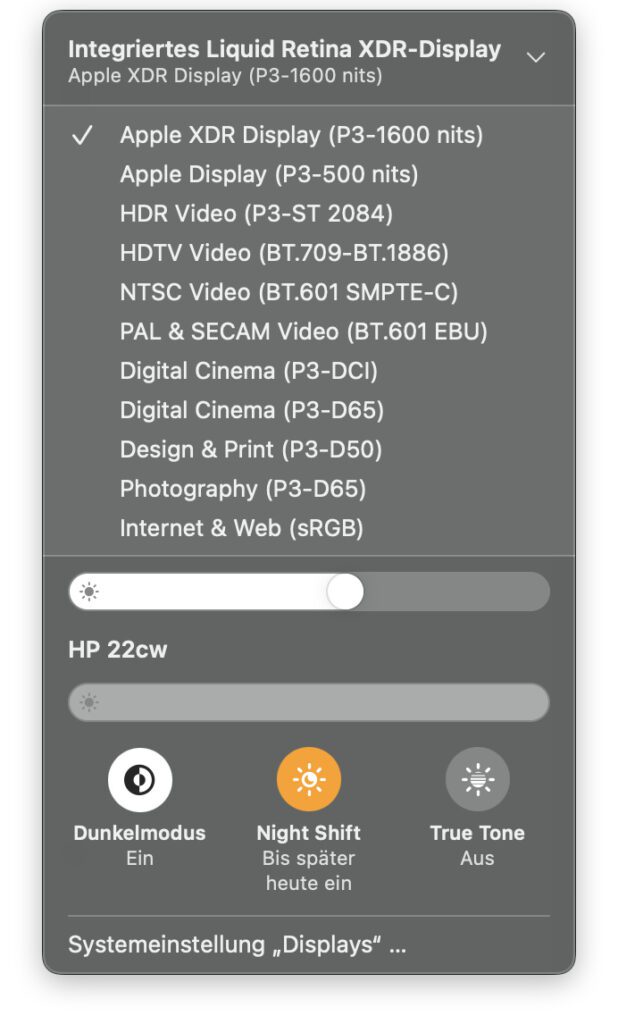
Task: Click the checkmark next to Apple XDR Display
Action: point(84,135)
